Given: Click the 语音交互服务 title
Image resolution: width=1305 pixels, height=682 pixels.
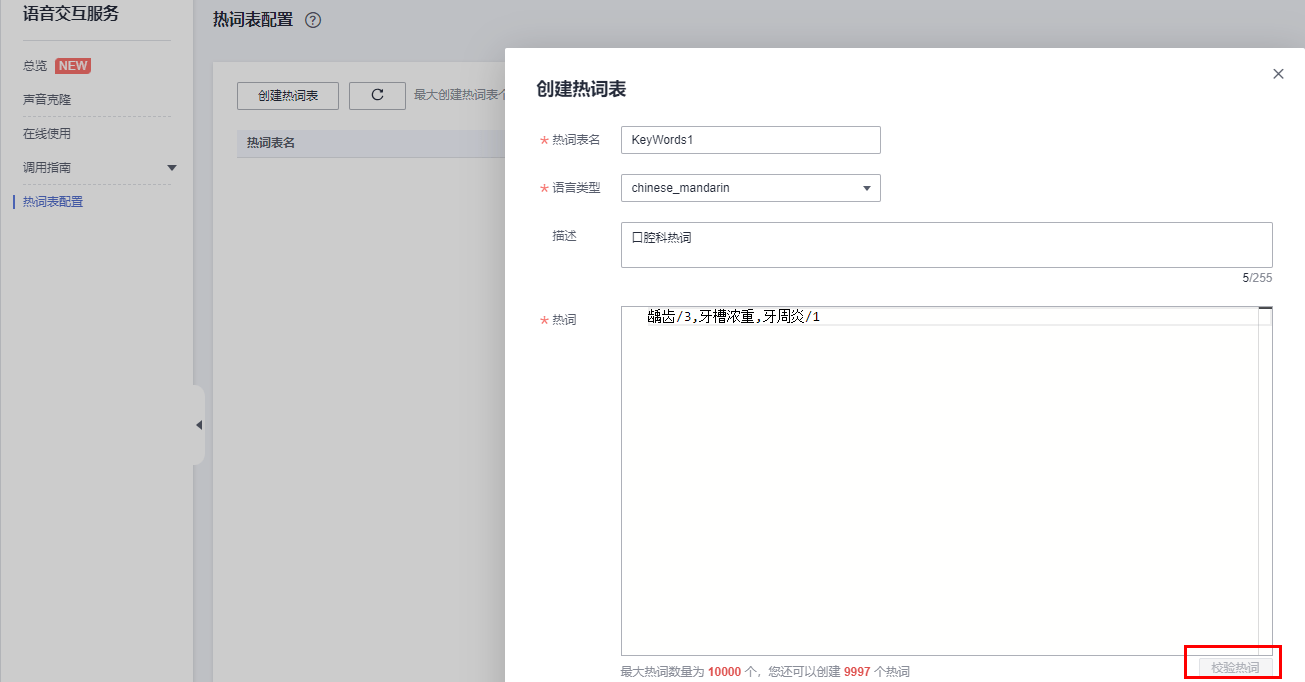Looking at the screenshot, I should [71, 13].
